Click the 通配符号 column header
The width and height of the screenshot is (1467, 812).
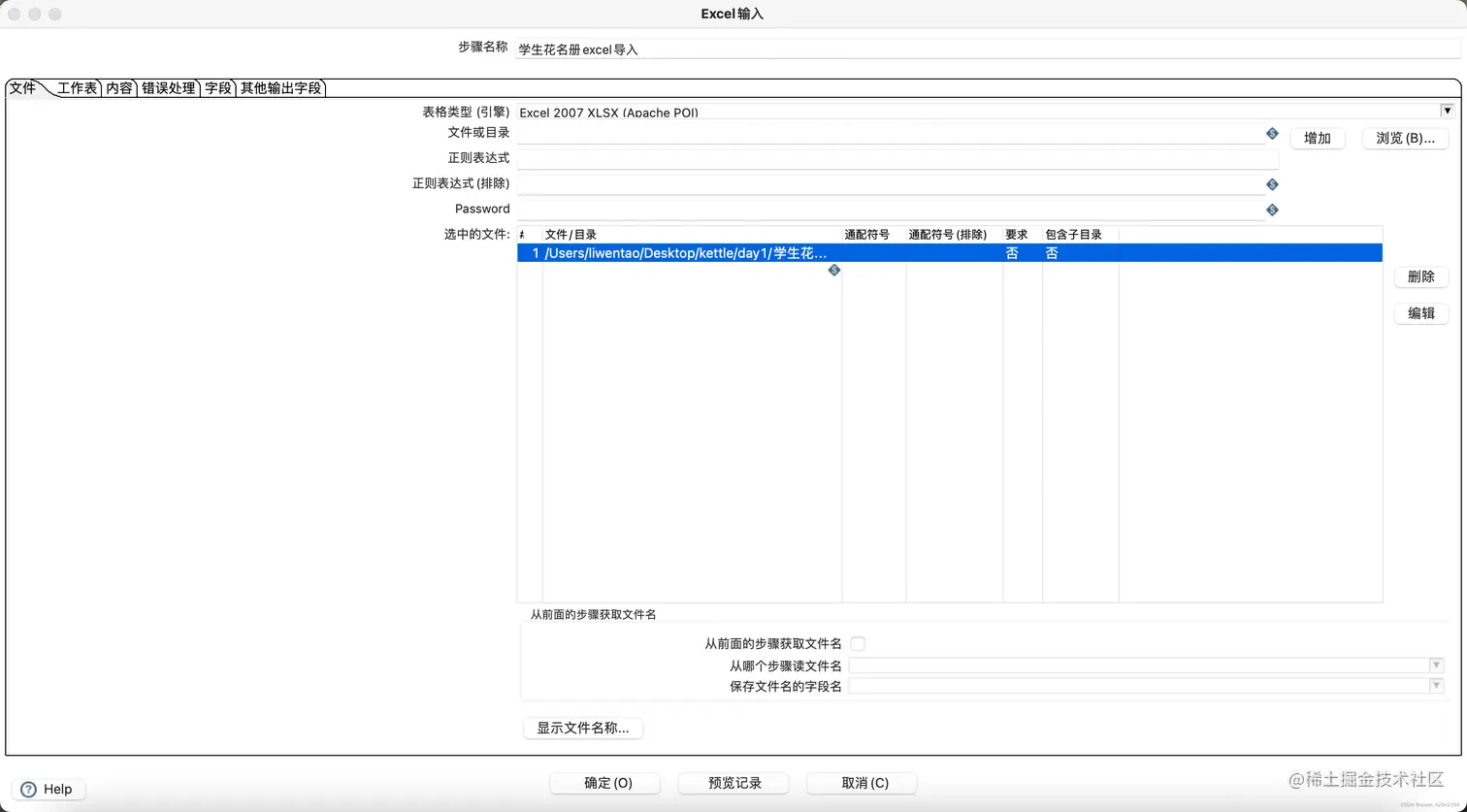point(873,235)
